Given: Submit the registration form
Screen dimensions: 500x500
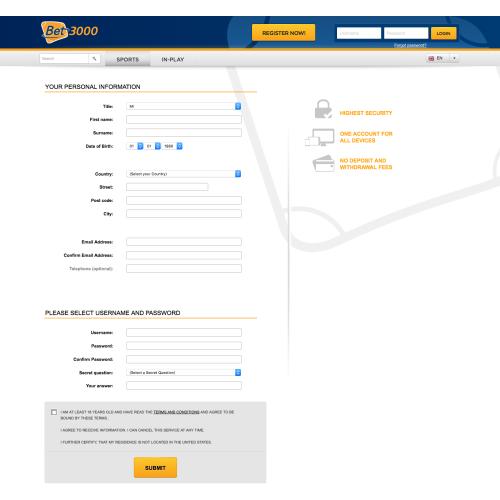Looking at the screenshot, I should click(155, 467).
